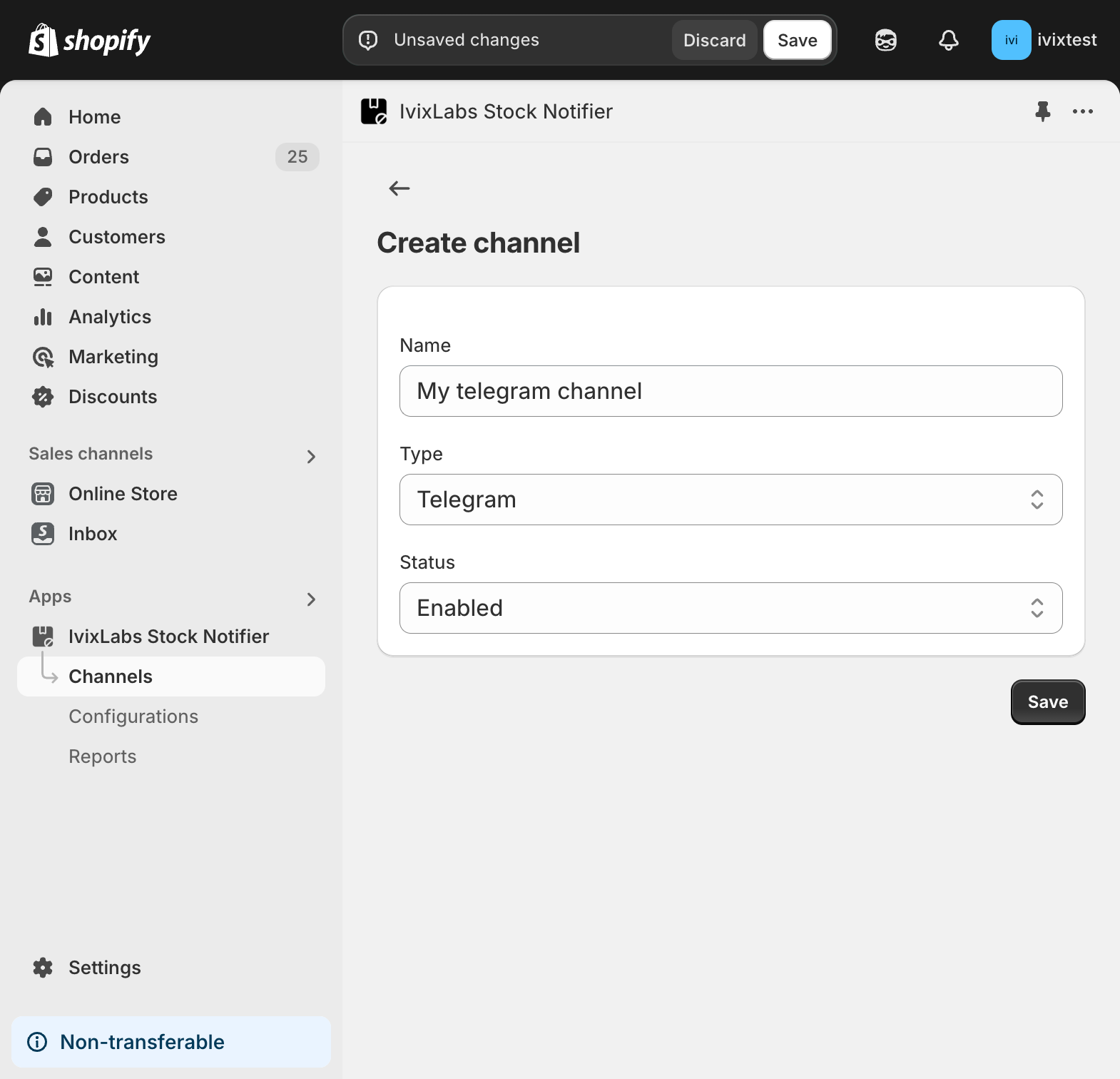Viewport: 1120px width, 1079px height.
Task: Click the 'Unsaved changes' label
Action: 467,40
